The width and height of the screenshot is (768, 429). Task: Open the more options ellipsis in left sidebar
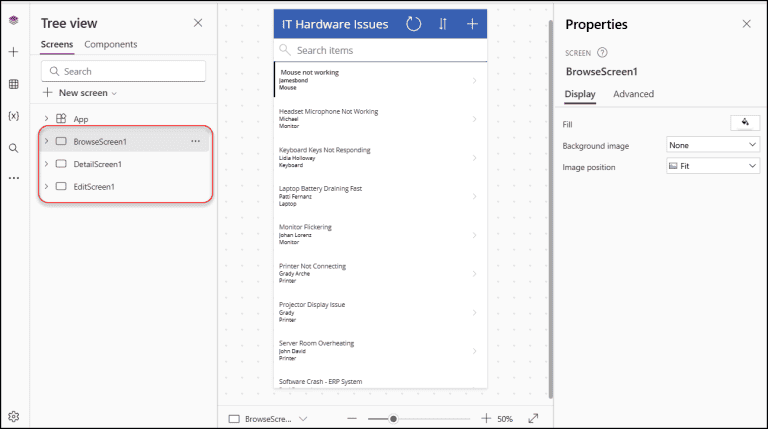[x=14, y=178]
